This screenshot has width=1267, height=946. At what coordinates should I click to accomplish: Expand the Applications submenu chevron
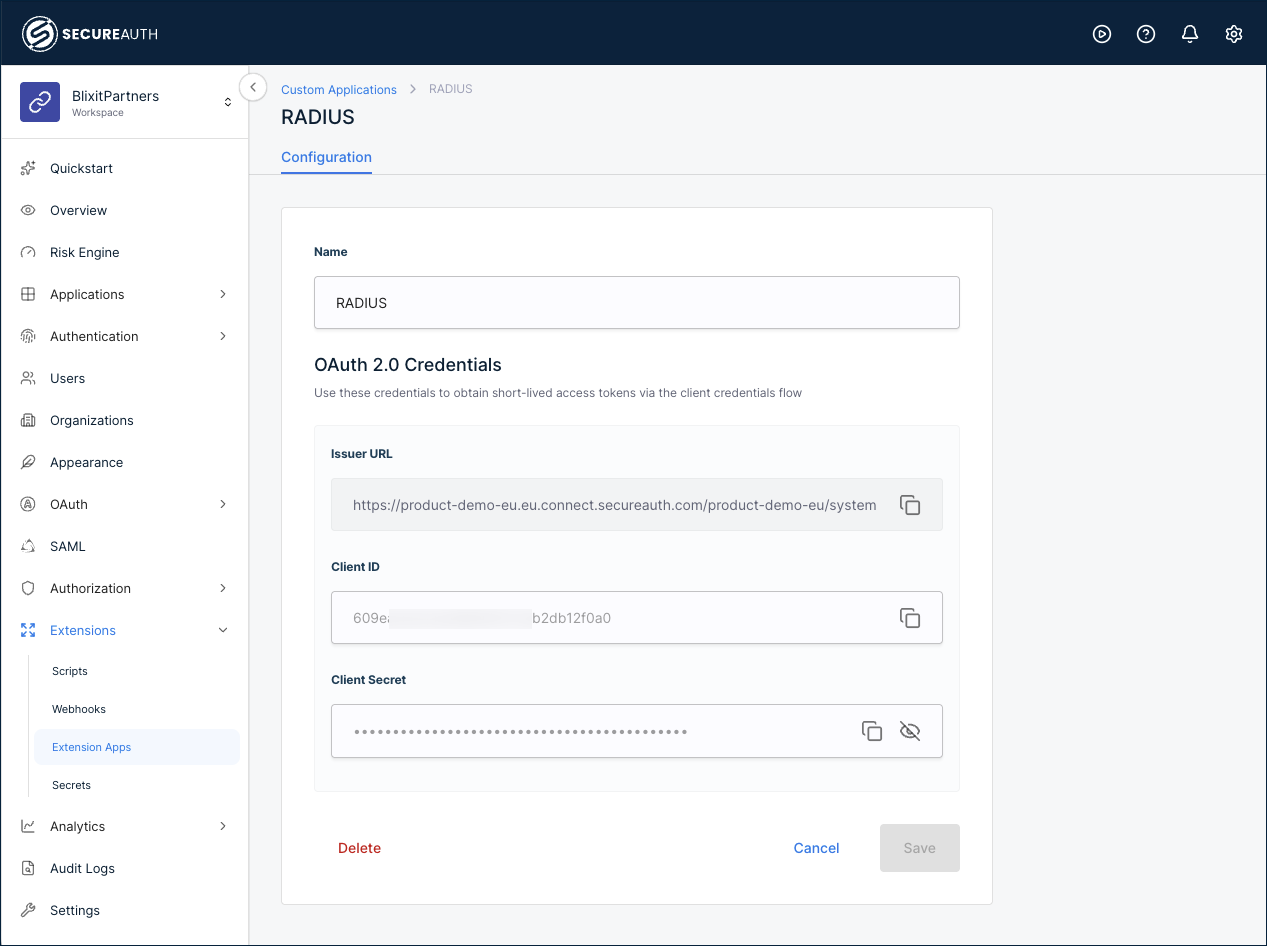[x=223, y=294]
